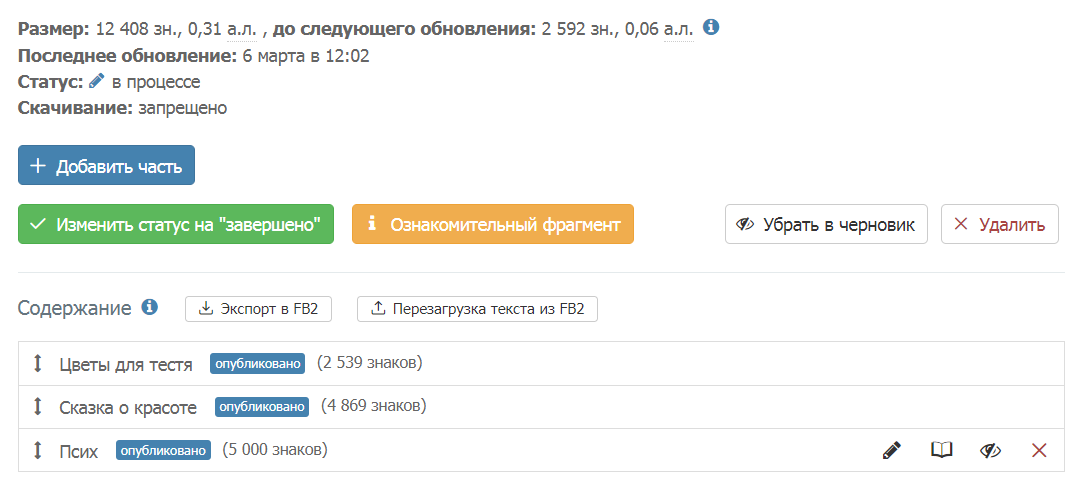Change status to "завершено"

[176, 224]
